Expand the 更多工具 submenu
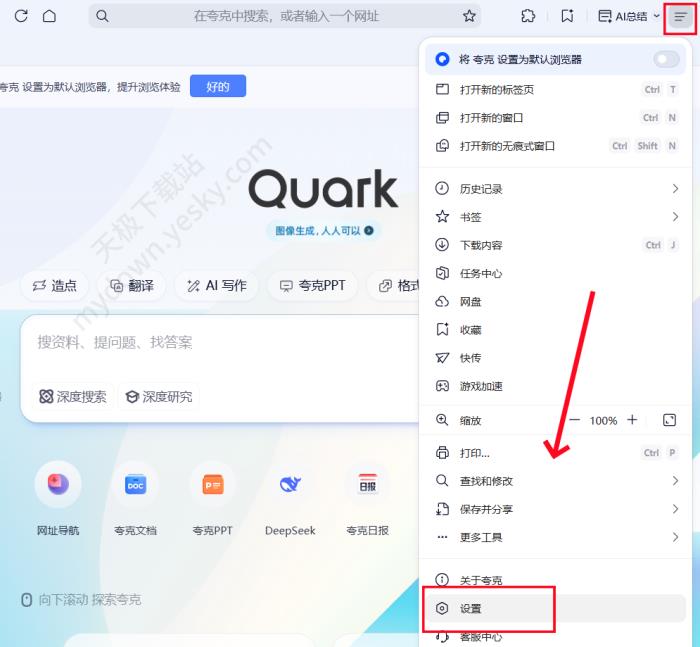Viewport: 700px width, 647px height. [556, 537]
